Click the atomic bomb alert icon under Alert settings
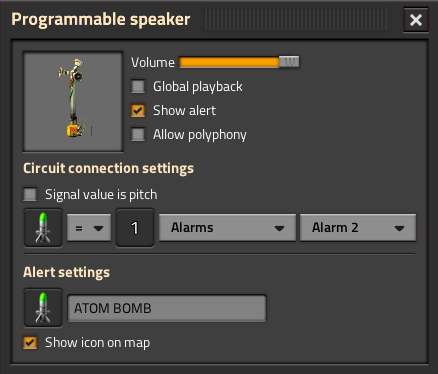 pyautogui.click(x=43, y=308)
